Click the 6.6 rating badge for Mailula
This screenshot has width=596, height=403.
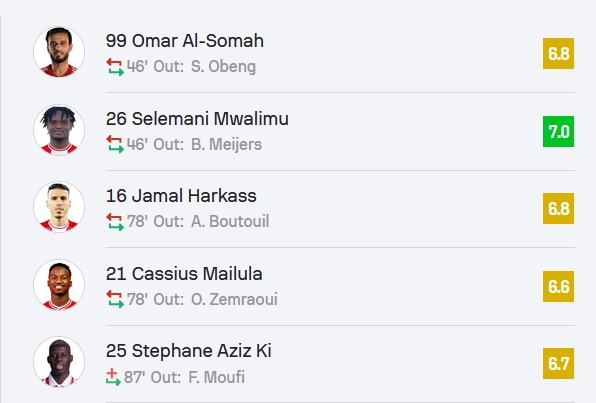(x=558, y=287)
